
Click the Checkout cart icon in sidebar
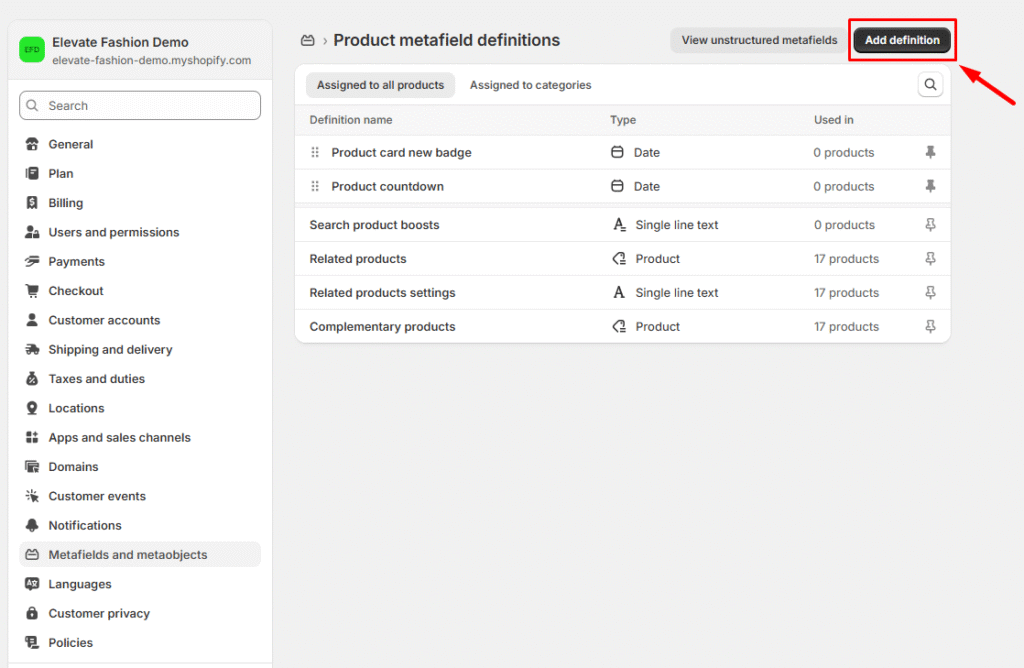pos(31,291)
